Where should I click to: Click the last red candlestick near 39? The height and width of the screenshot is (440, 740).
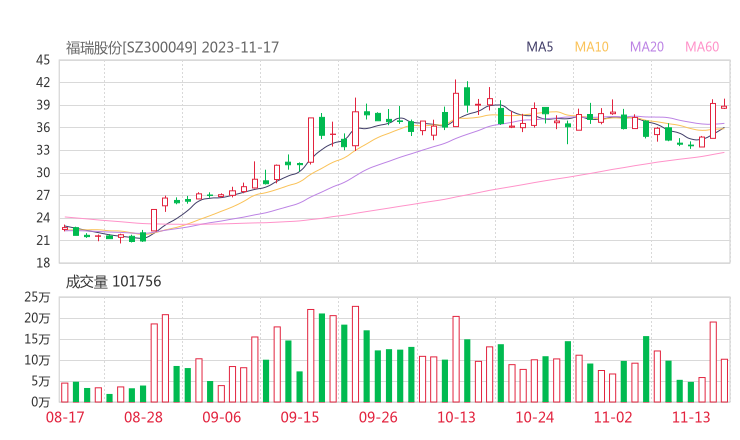[724, 106]
